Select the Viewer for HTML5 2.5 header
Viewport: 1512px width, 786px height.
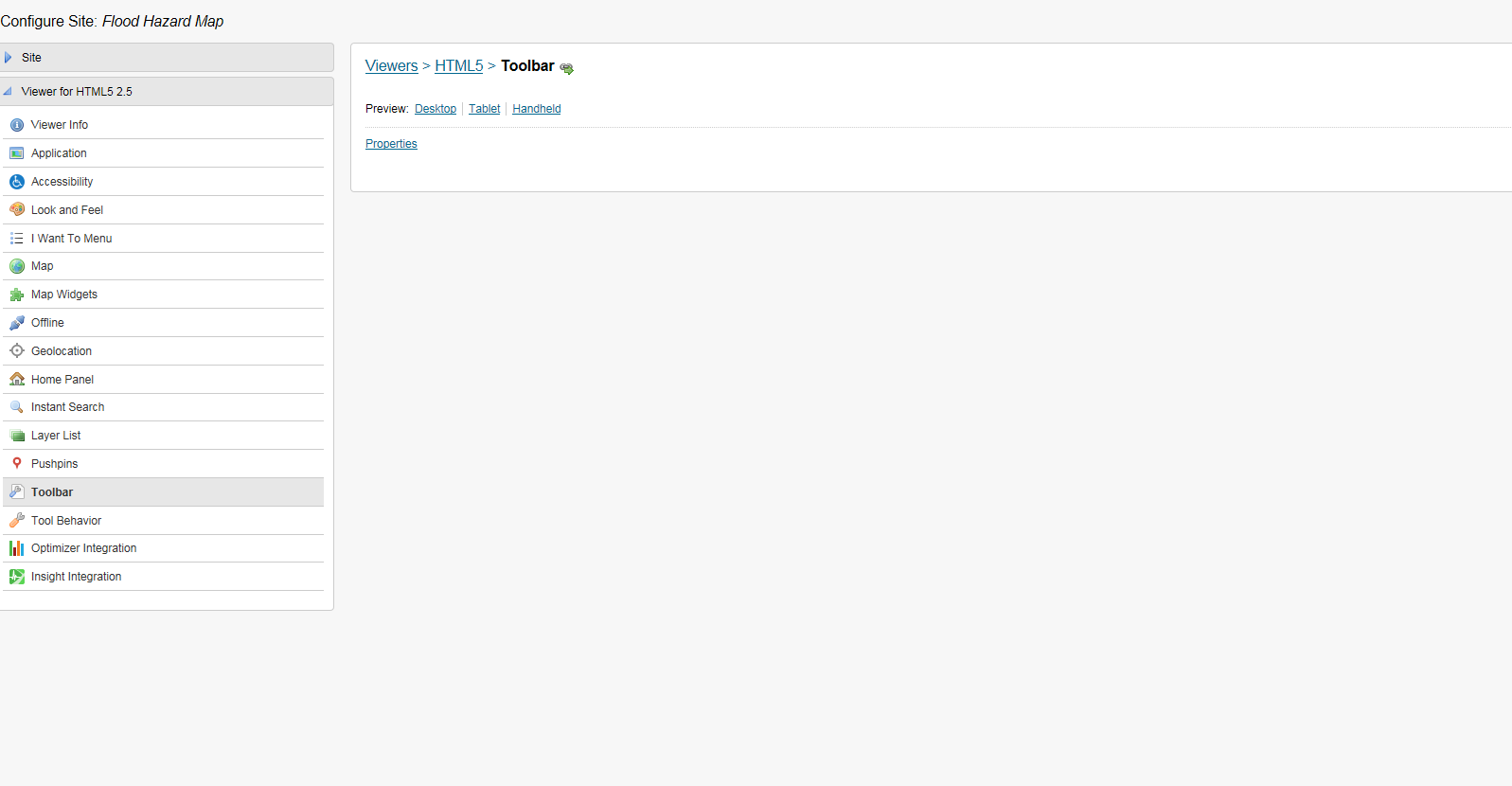pyautogui.click(x=167, y=91)
